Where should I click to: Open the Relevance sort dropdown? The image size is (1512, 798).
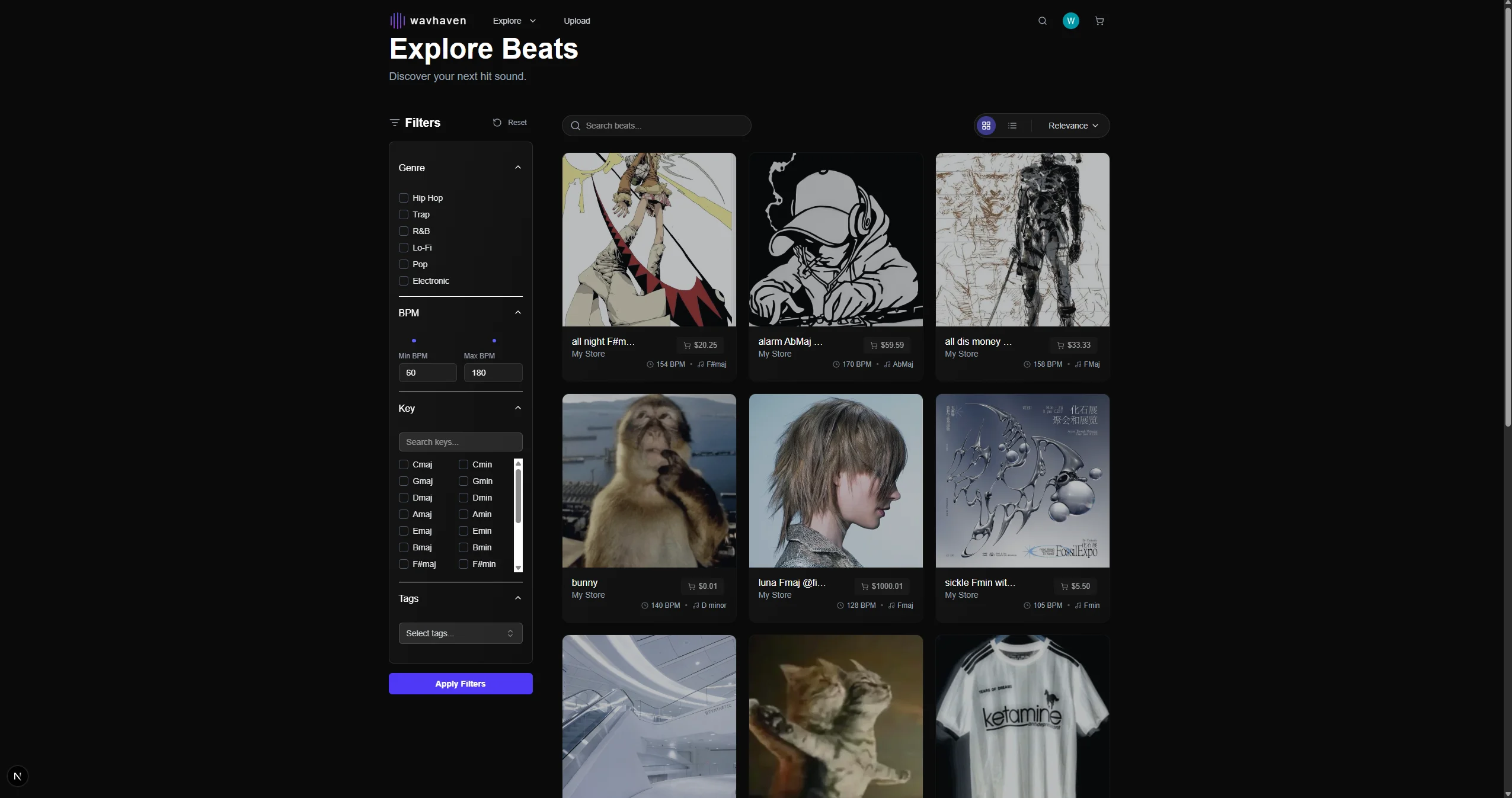(1072, 126)
